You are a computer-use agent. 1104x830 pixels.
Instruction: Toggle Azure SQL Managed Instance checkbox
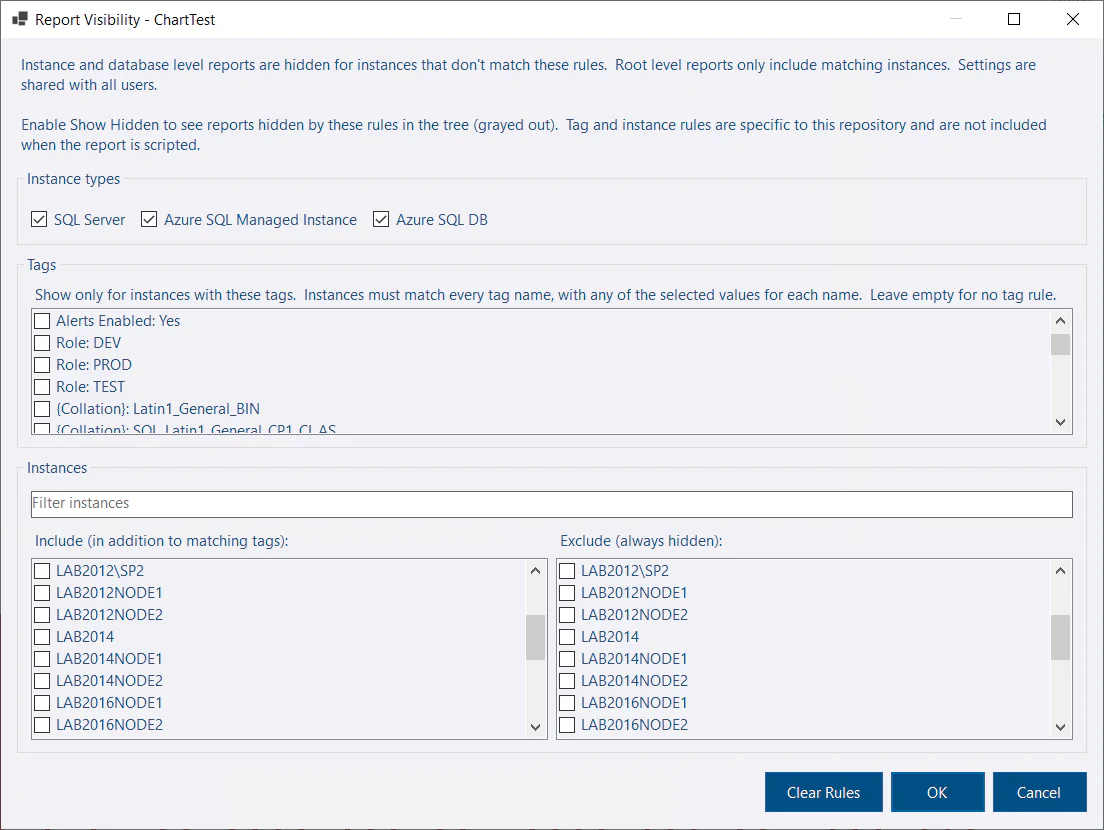coord(149,220)
